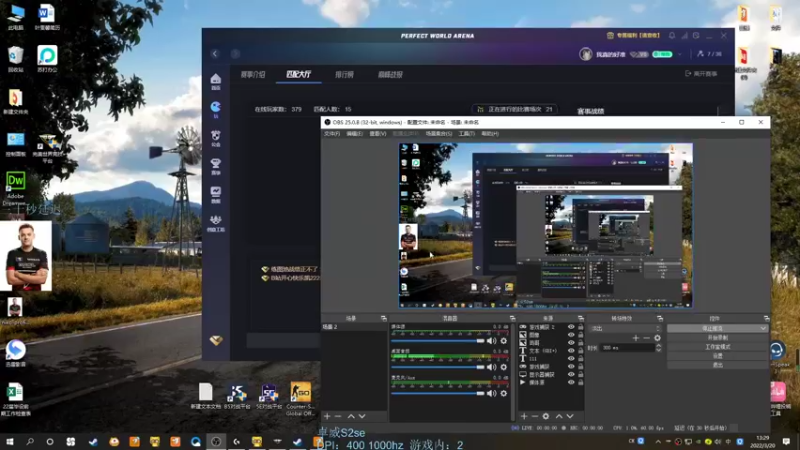This screenshot has width=800, height=450.
Task: Click 工作室模式 studio mode button
Action: tap(717, 347)
